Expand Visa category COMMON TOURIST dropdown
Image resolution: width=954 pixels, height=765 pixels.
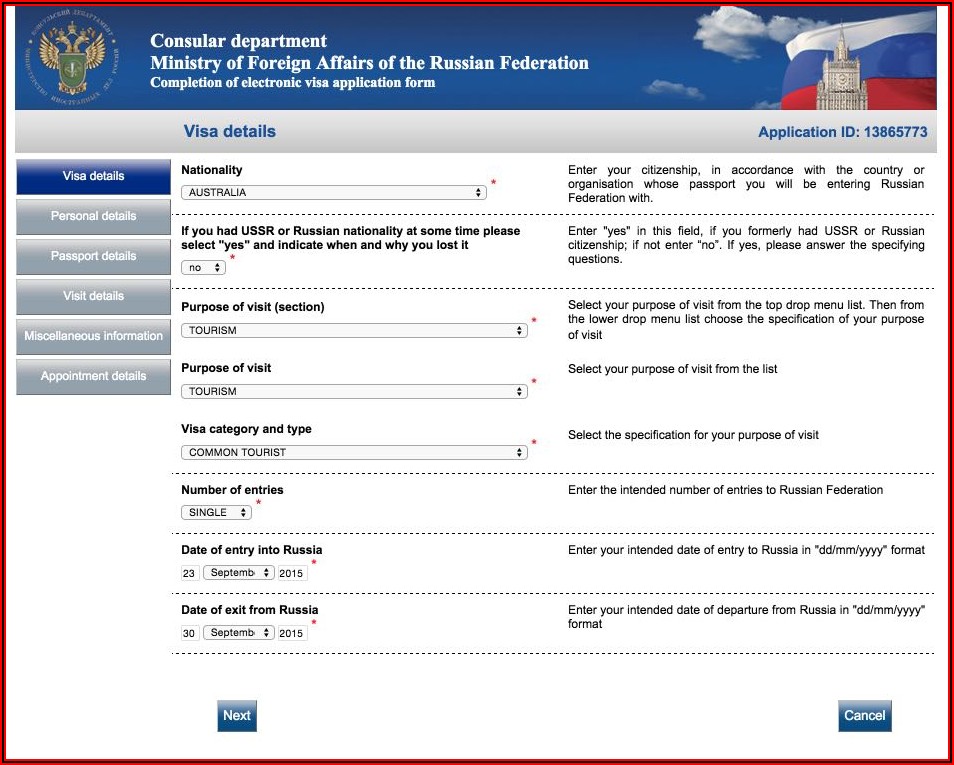pos(354,452)
